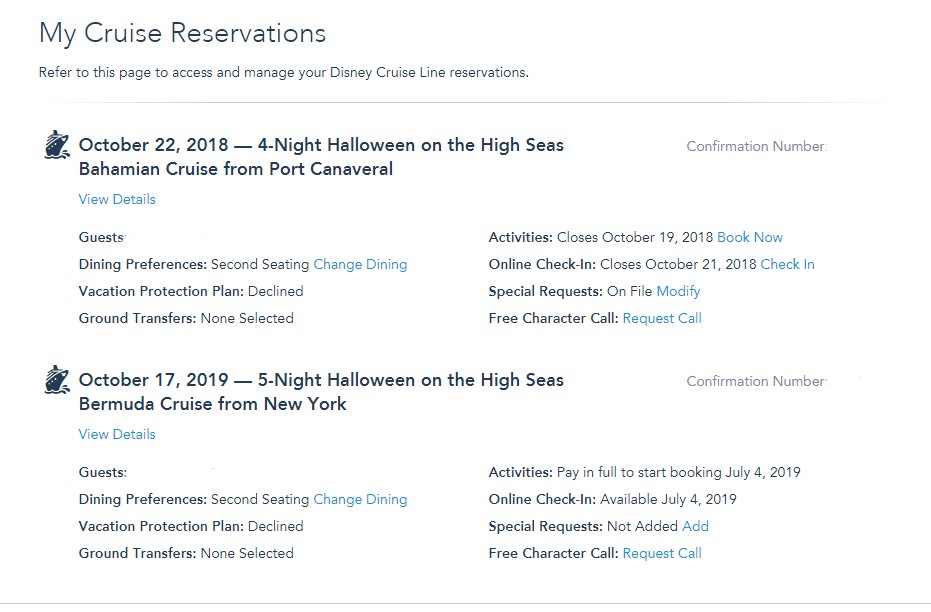This screenshot has height=612, width=931.
Task: Add special requests for Bermuda Cruise
Action: [695, 527]
